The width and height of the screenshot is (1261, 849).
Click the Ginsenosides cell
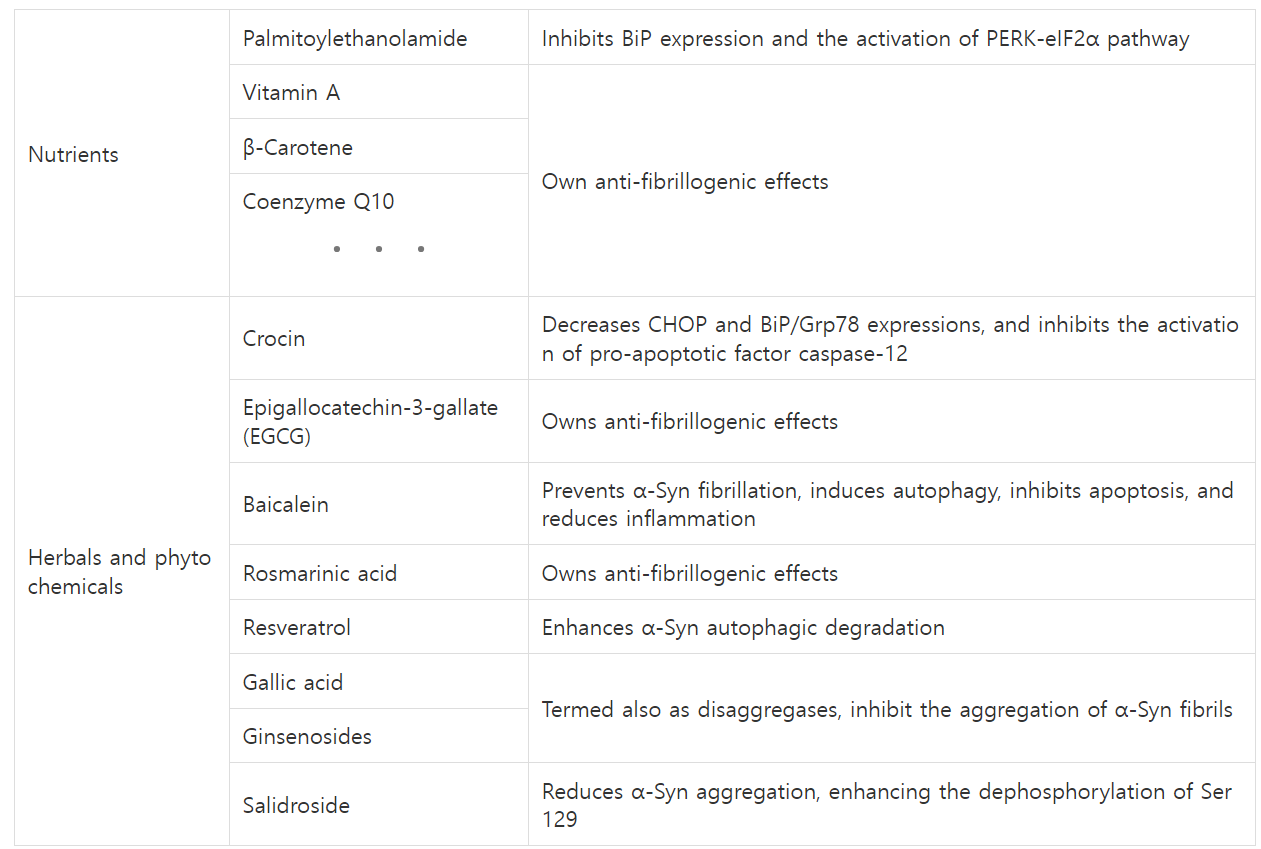pos(306,737)
